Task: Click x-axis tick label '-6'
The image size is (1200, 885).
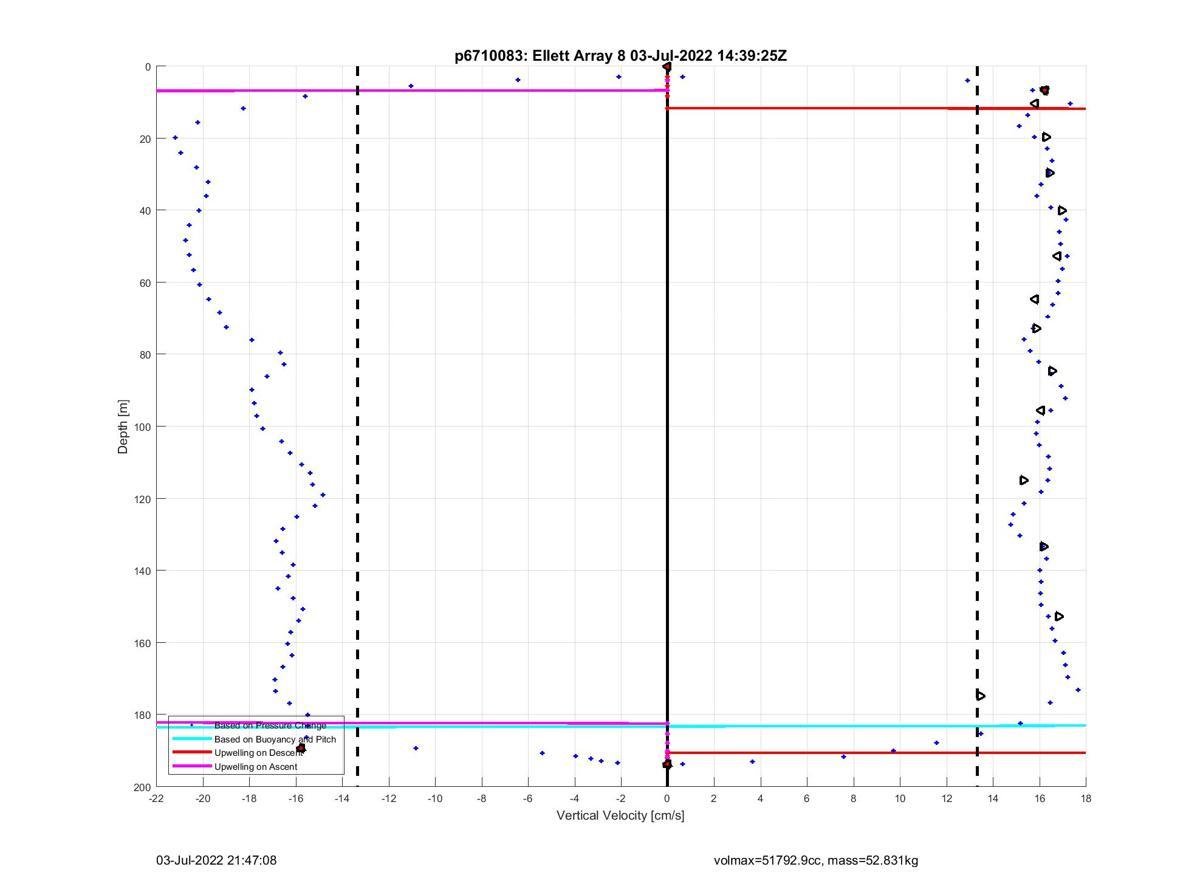Action: coord(528,798)
